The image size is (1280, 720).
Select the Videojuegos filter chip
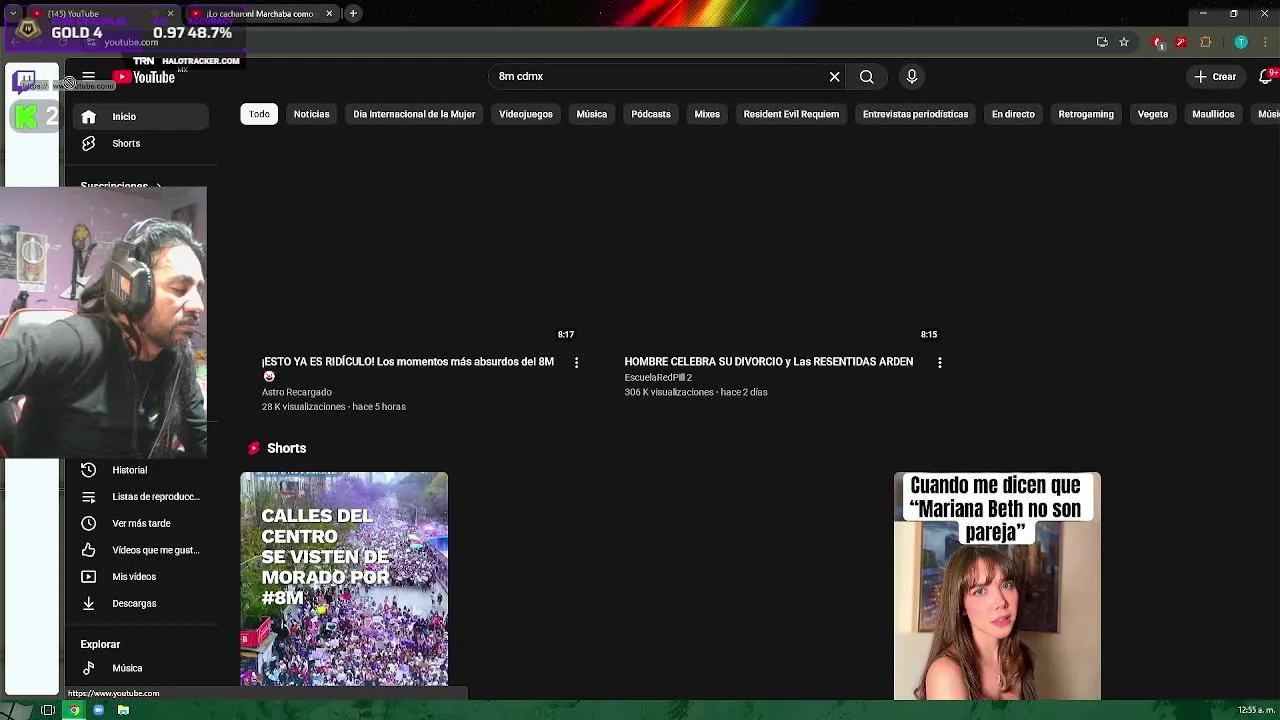526,114
